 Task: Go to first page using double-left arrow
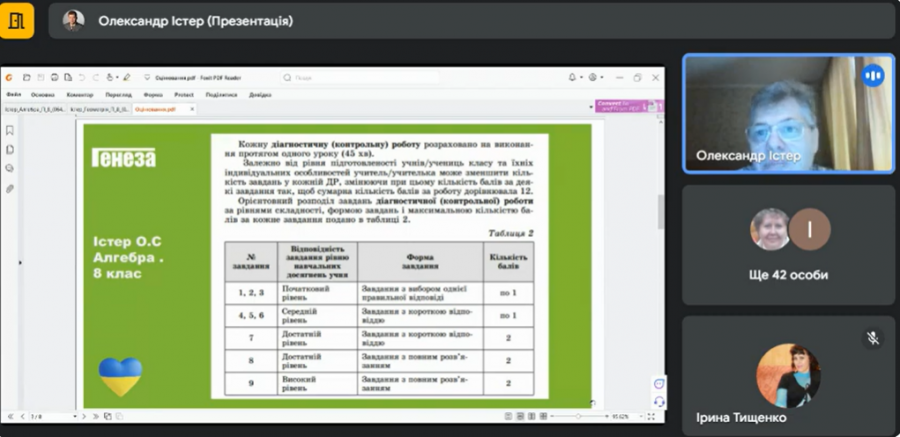(10, 416)
